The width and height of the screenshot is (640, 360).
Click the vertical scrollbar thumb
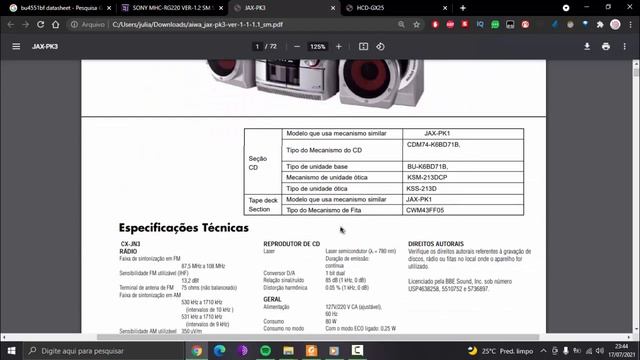click(x=636, y=72)
